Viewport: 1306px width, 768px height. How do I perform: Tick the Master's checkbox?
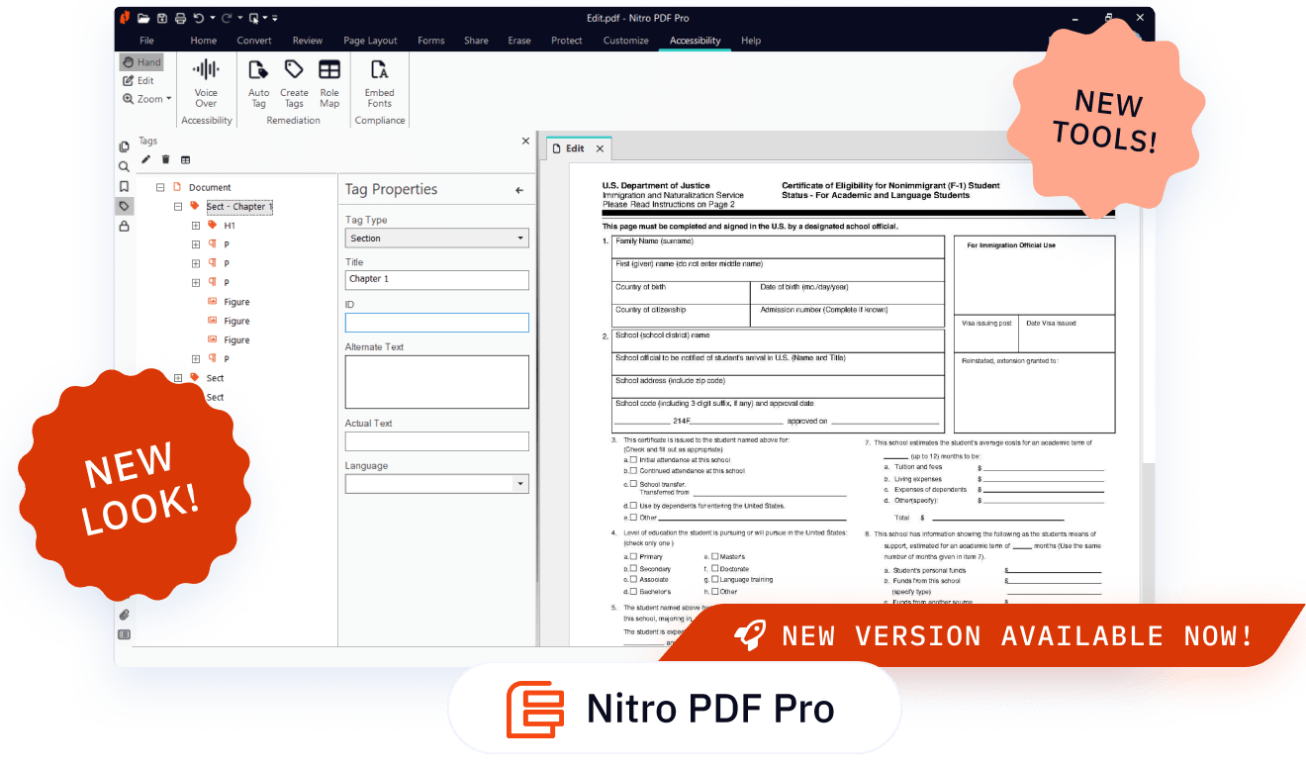pyautogui.click(x=714, y=557)
